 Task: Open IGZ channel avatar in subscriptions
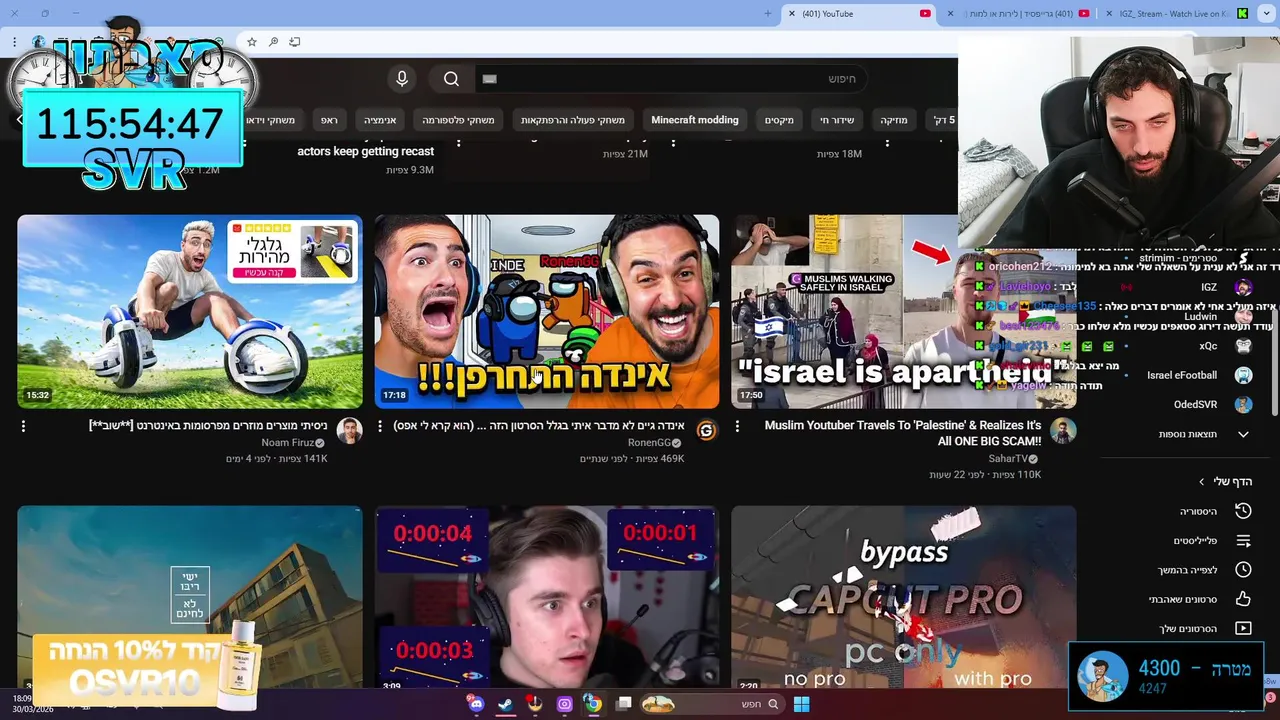pos(1243,287)
